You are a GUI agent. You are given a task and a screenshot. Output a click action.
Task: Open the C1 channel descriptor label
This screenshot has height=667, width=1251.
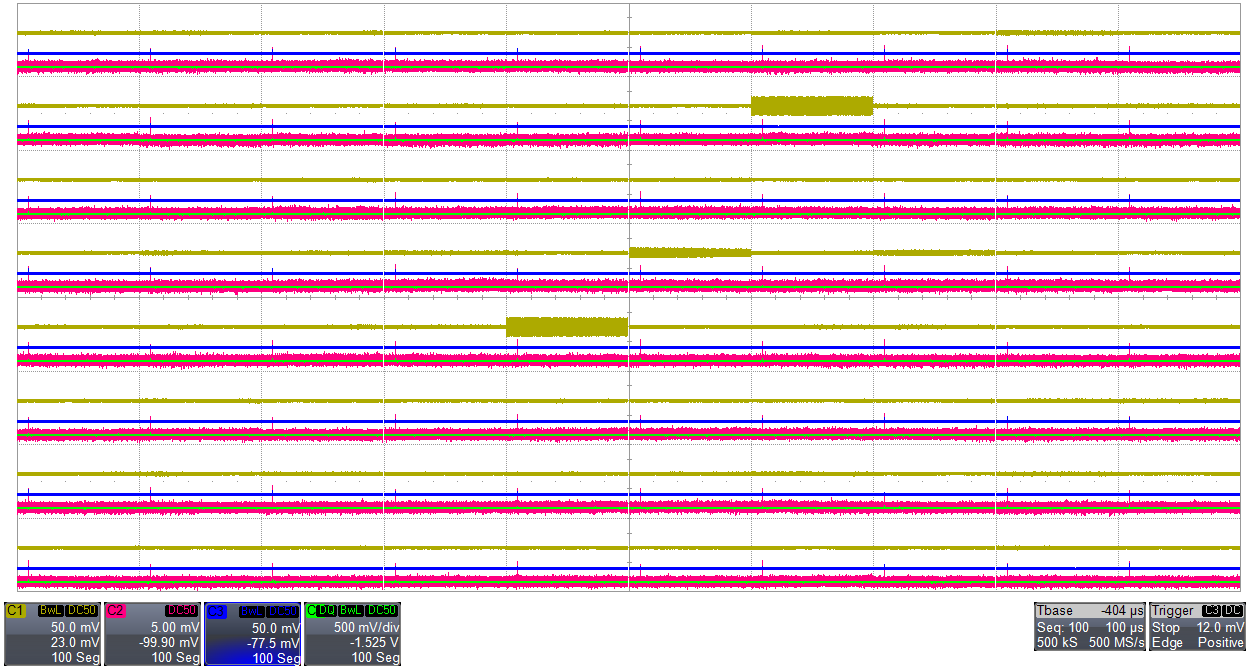click(16, 610)
